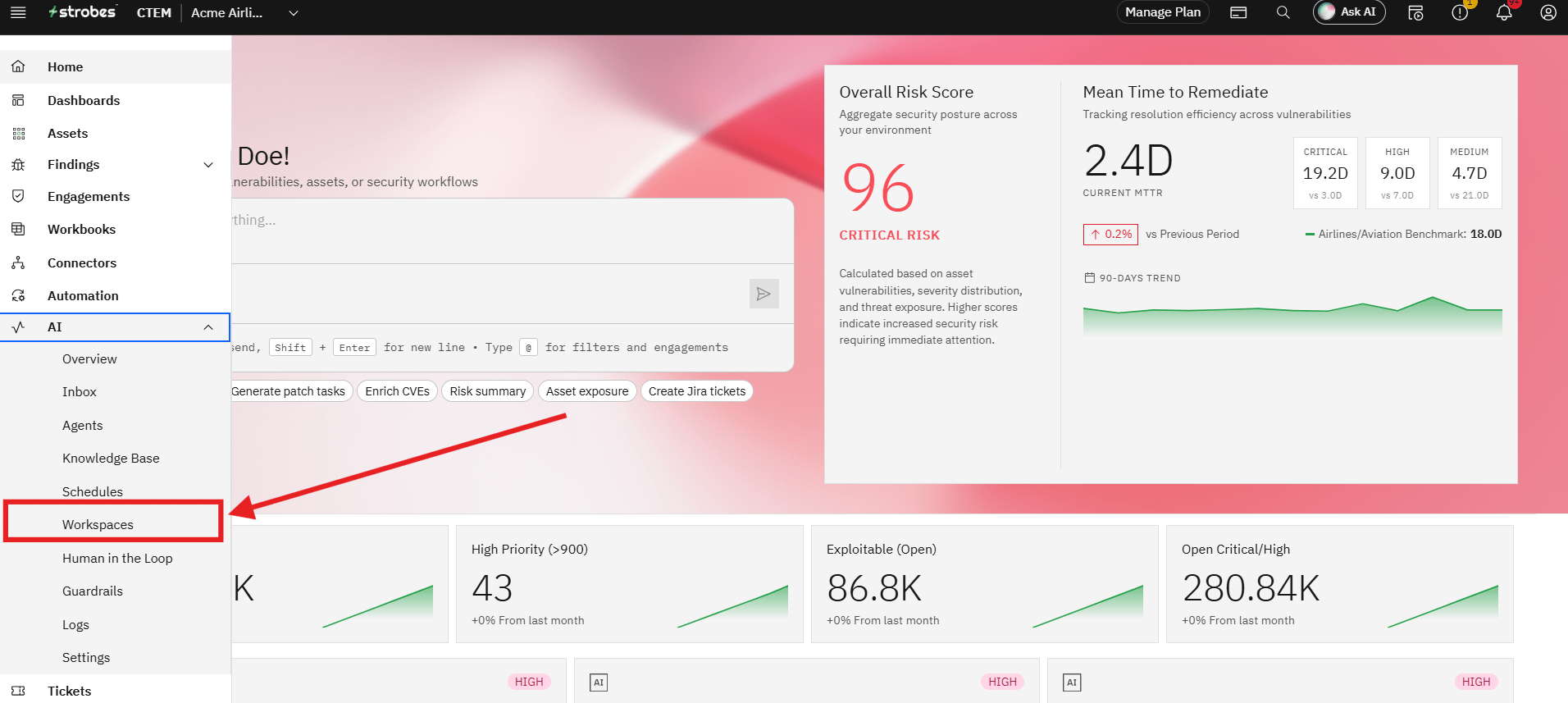This screenshot has height=703, width=1568.
Task: Open Schedules under AI
Action: click(x=116, y=491)
